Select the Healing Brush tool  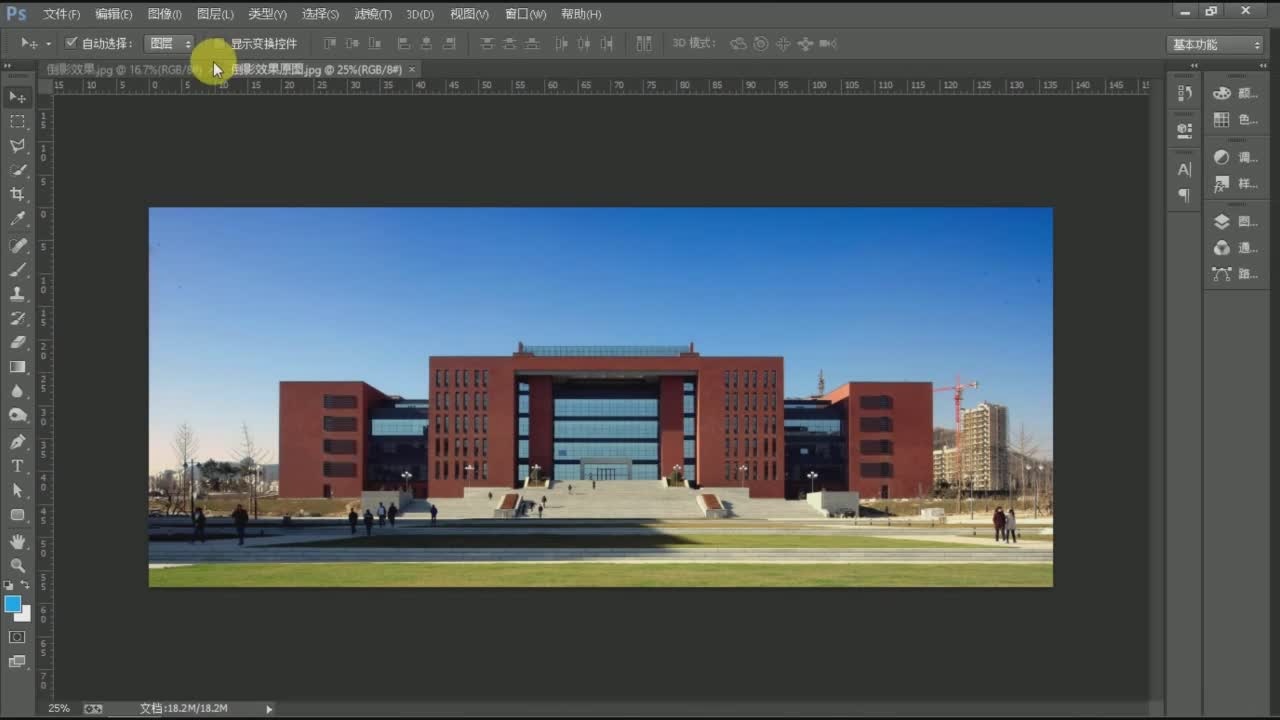point(18,245)
